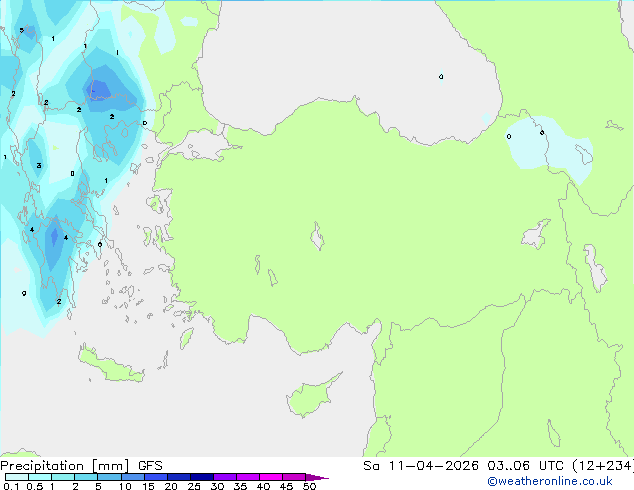The image size is (634, 490).
Task: Click the '15' legend scale label
Action: [148, 486]
